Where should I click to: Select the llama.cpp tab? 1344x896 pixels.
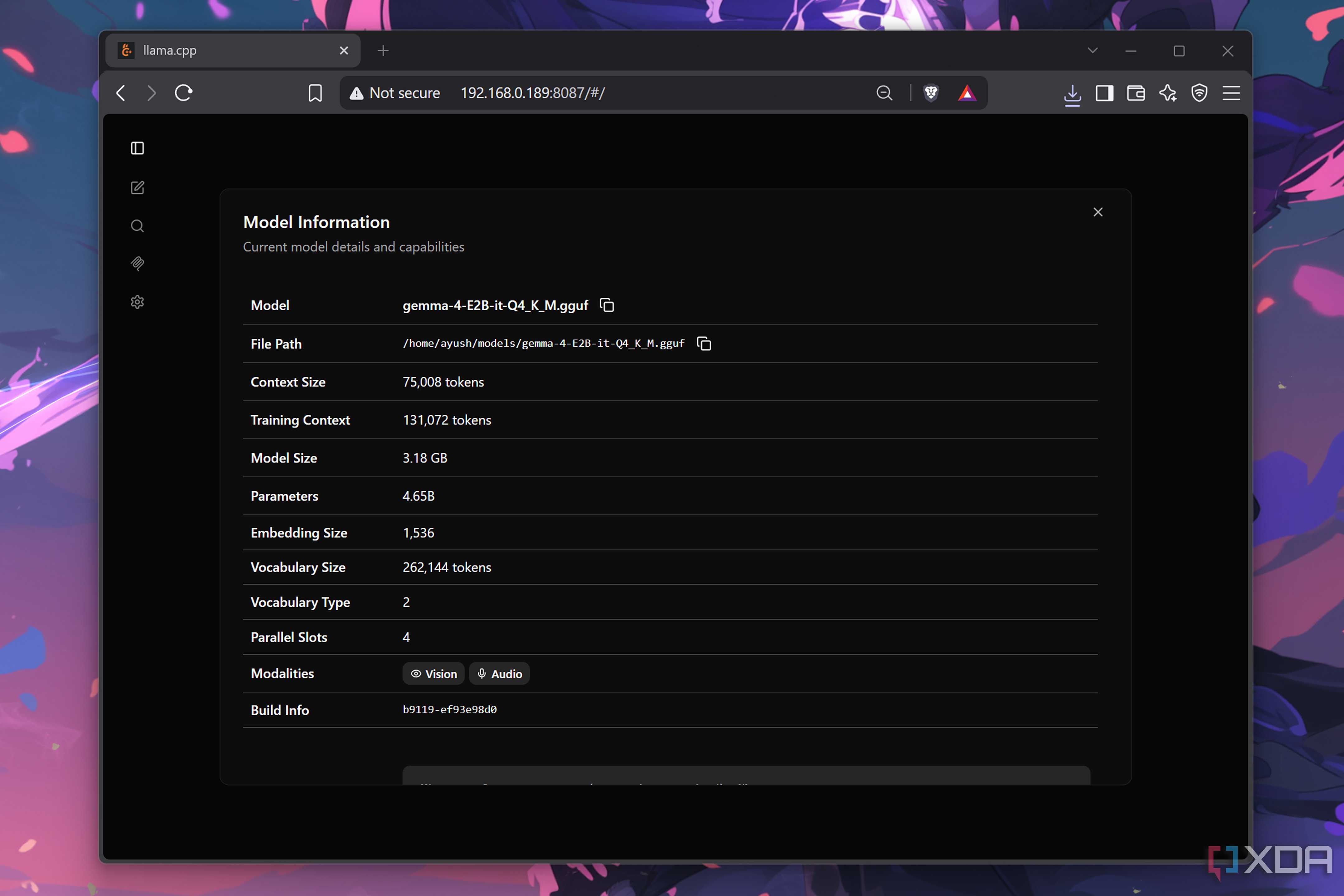[233, 50]
